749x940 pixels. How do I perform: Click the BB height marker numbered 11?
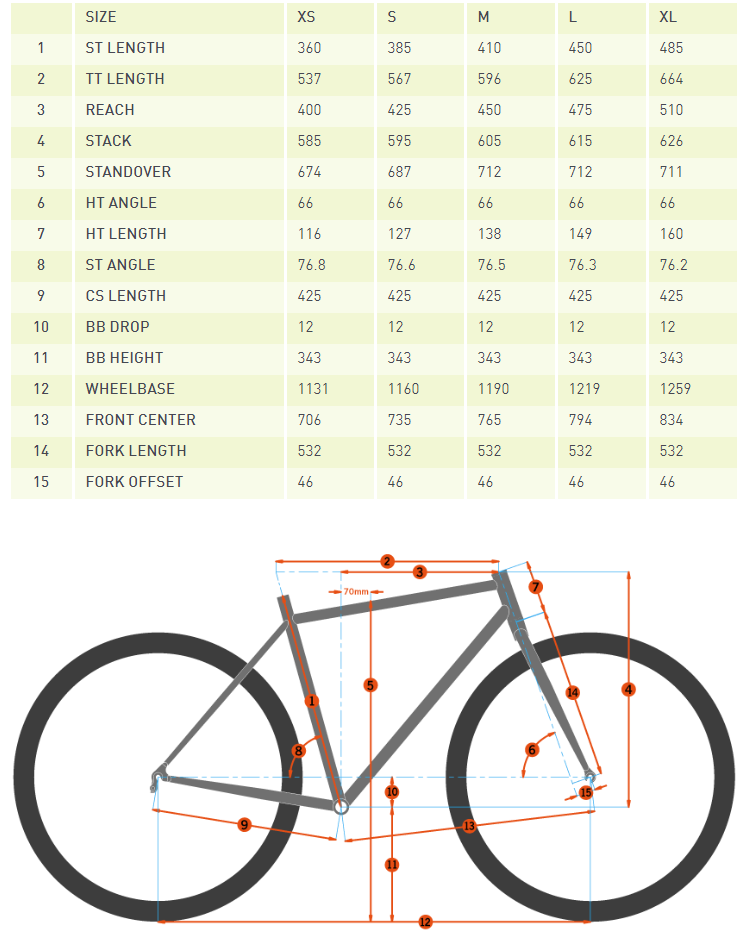392,864
